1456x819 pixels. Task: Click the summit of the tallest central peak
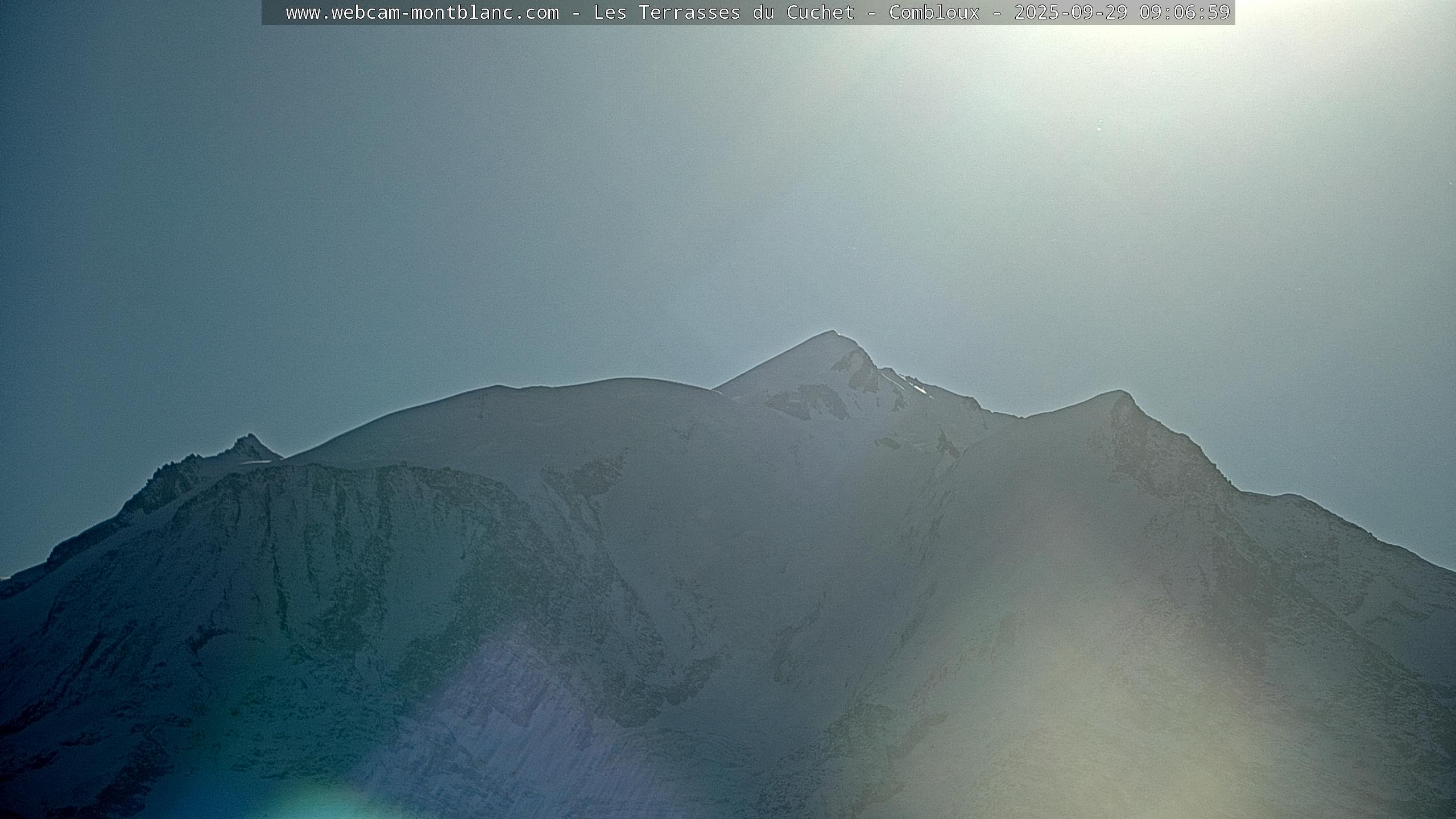coord(834,333)
